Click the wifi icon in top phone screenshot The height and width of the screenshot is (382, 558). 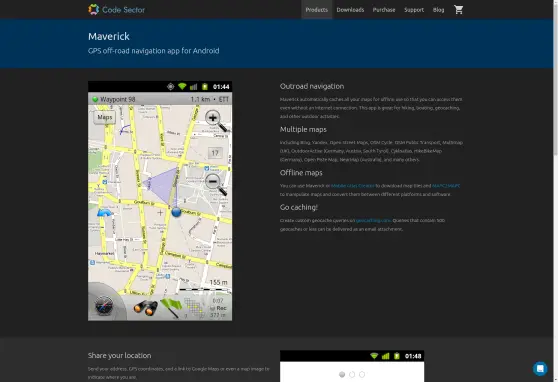tap(182, 87)
